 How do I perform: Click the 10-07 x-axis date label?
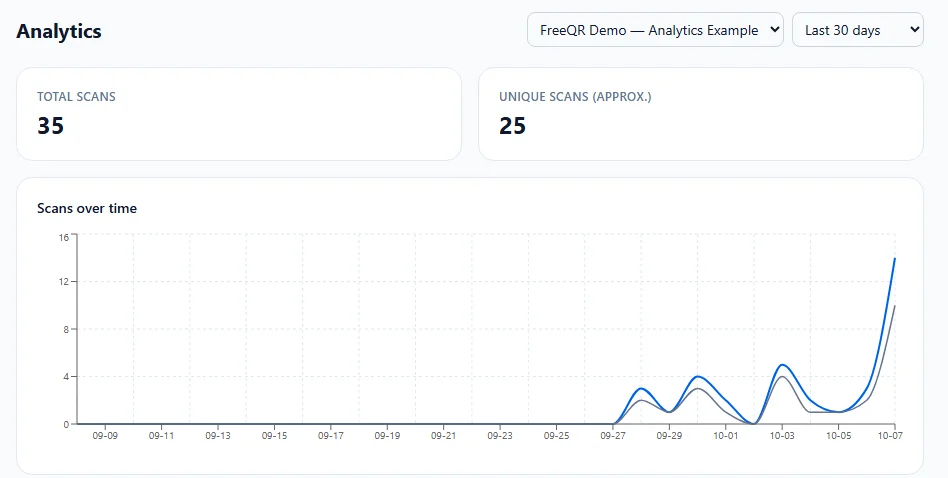(x=890, y=436)
